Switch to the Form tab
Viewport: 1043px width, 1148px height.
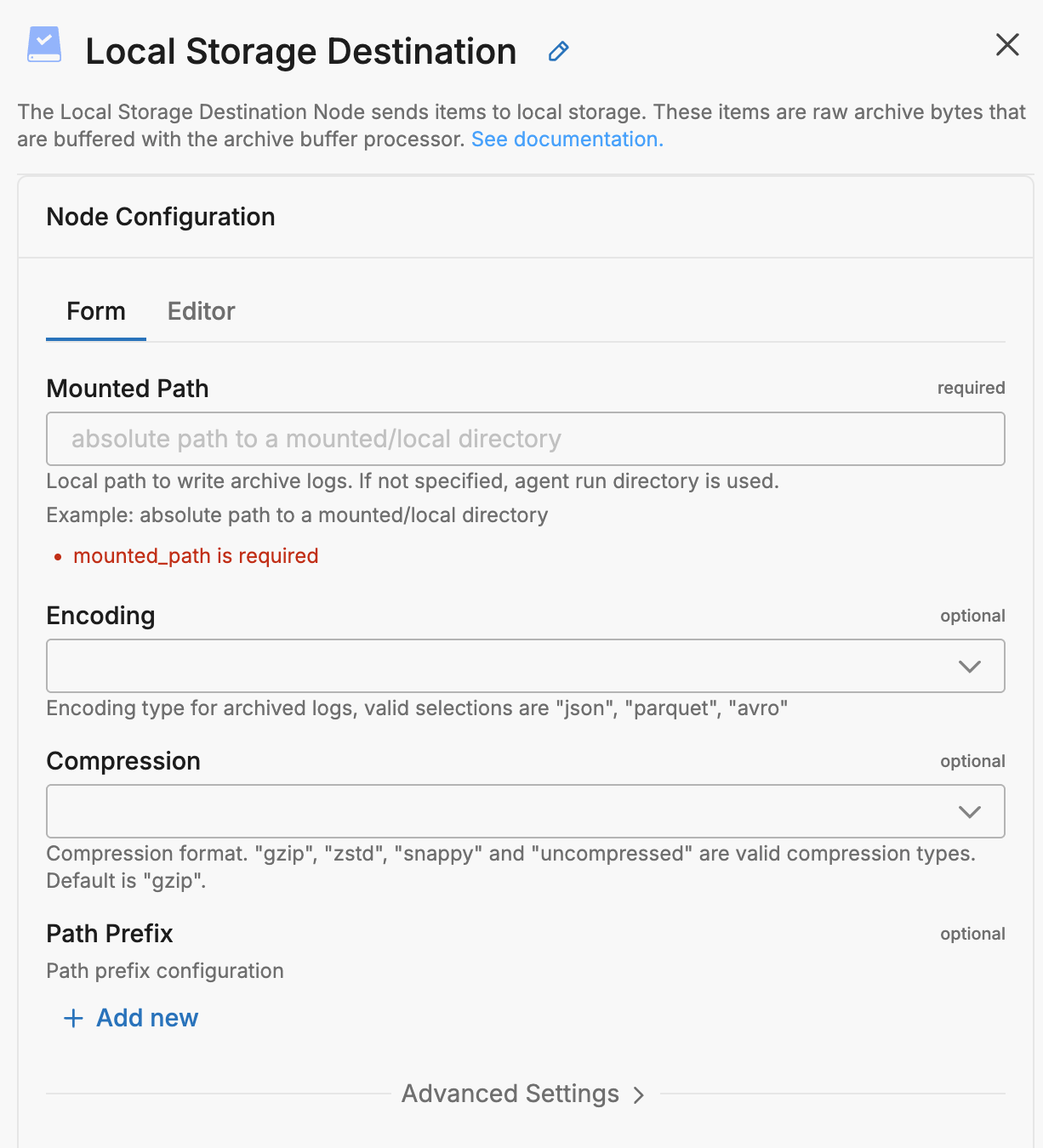pos(96,311)
